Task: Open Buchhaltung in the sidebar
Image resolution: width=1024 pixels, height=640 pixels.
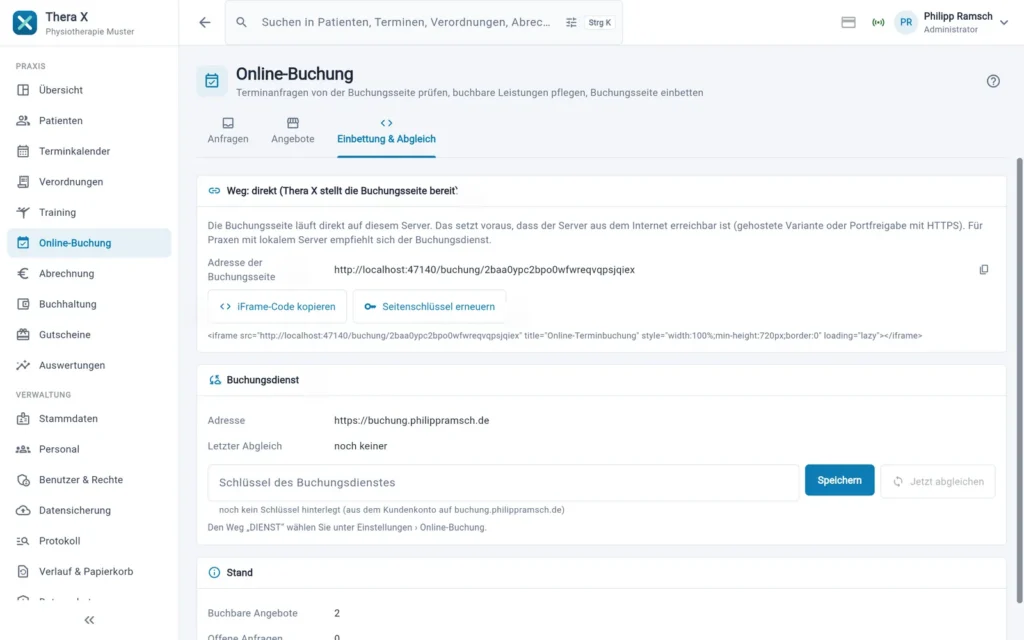Action: 89,304
